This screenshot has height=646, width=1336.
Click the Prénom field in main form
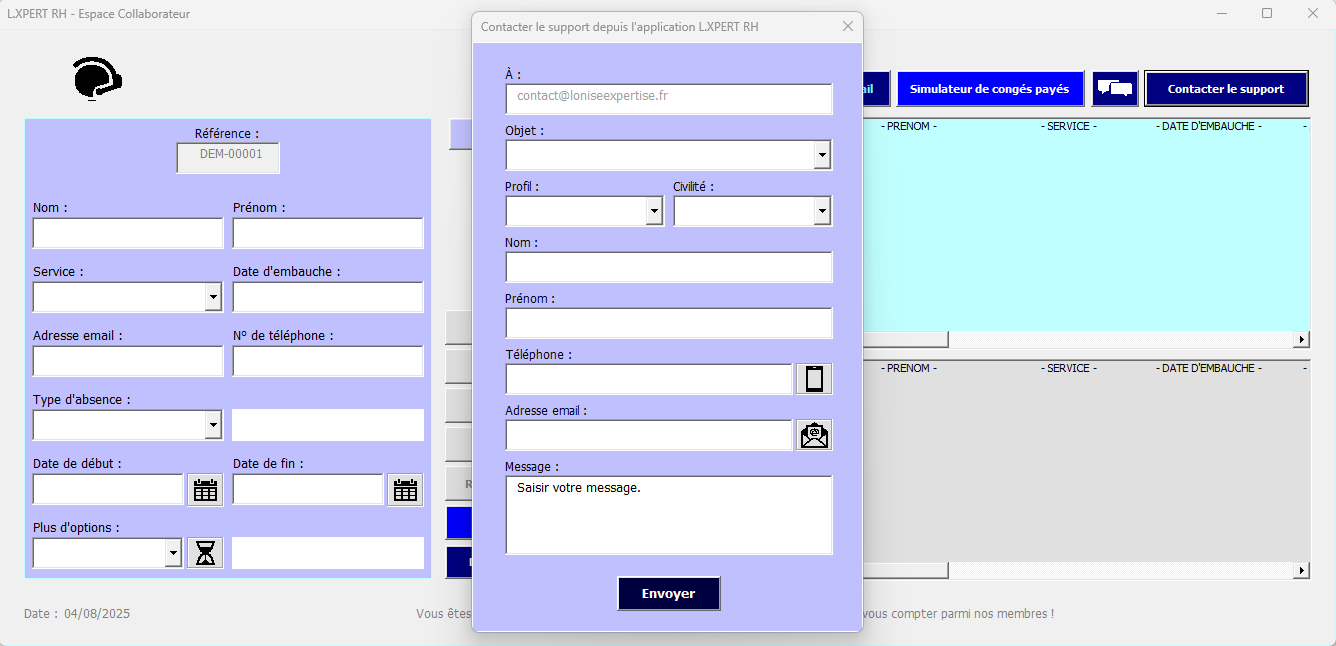(x=328, y=233)
